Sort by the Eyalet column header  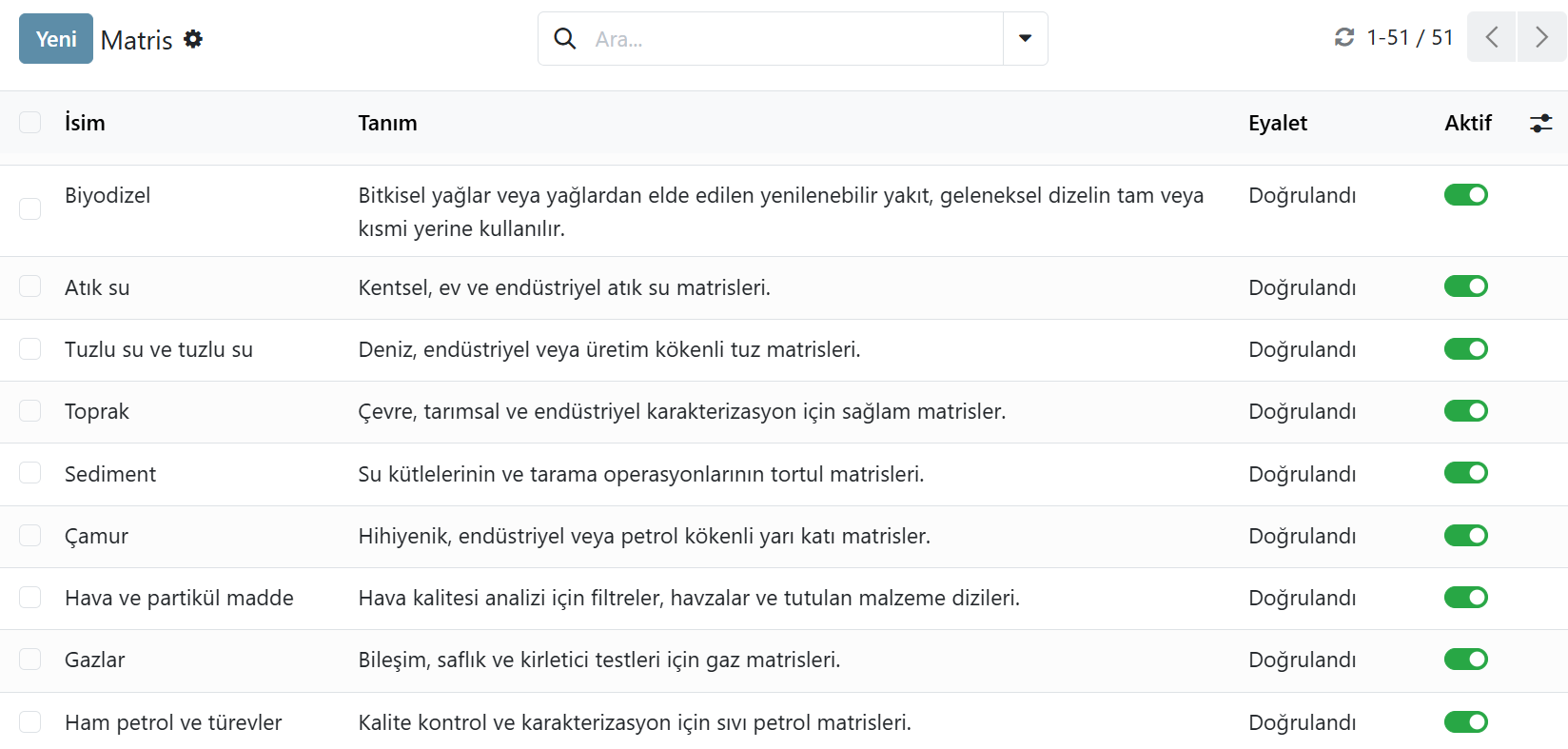coord(1277,123)
